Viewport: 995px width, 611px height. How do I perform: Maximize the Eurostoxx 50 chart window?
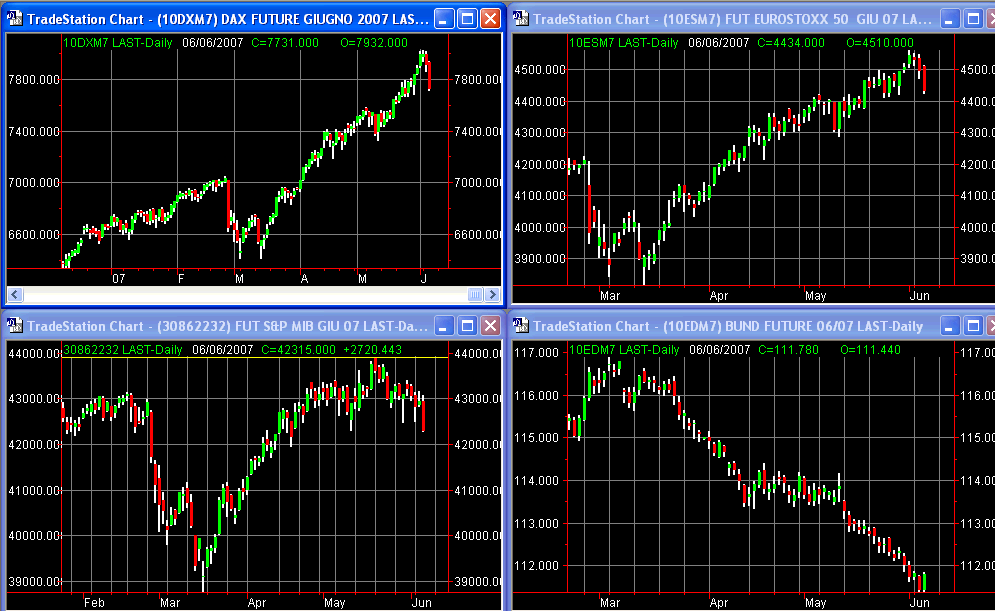(974, 19)
